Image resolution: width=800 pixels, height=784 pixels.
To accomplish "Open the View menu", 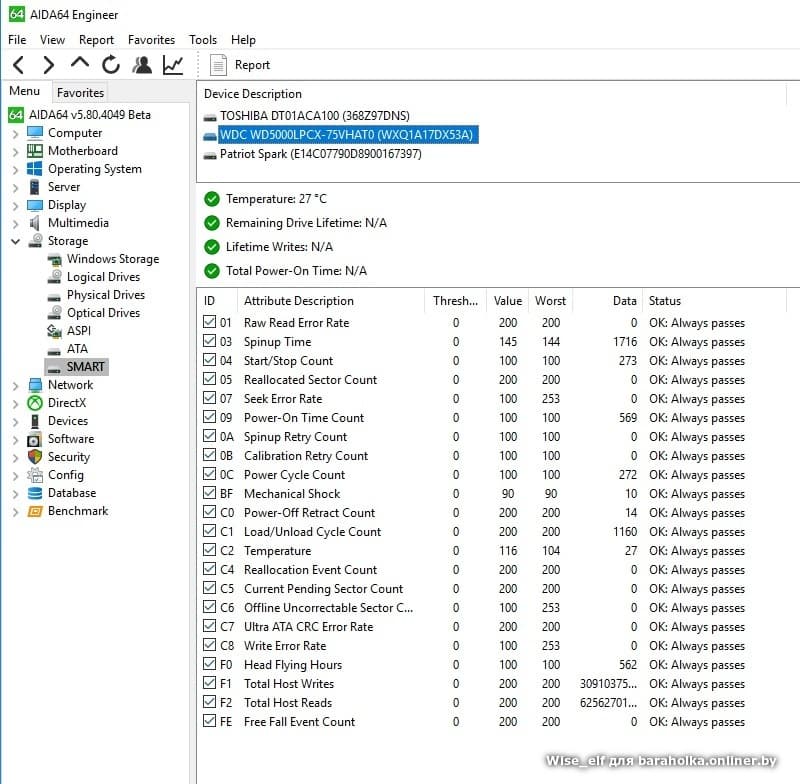I will (x=52, y=40).
